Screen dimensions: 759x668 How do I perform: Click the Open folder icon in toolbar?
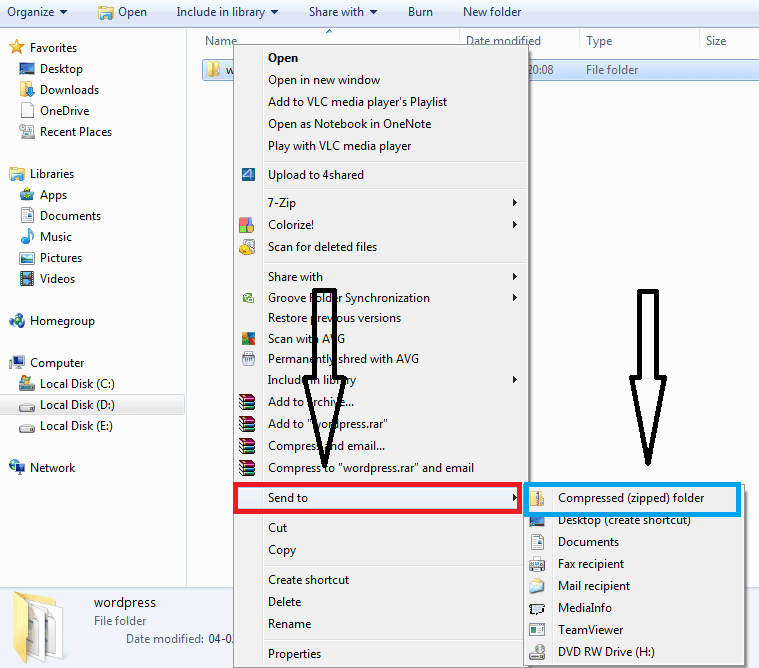pyautogui.click(x=105, y=12)
